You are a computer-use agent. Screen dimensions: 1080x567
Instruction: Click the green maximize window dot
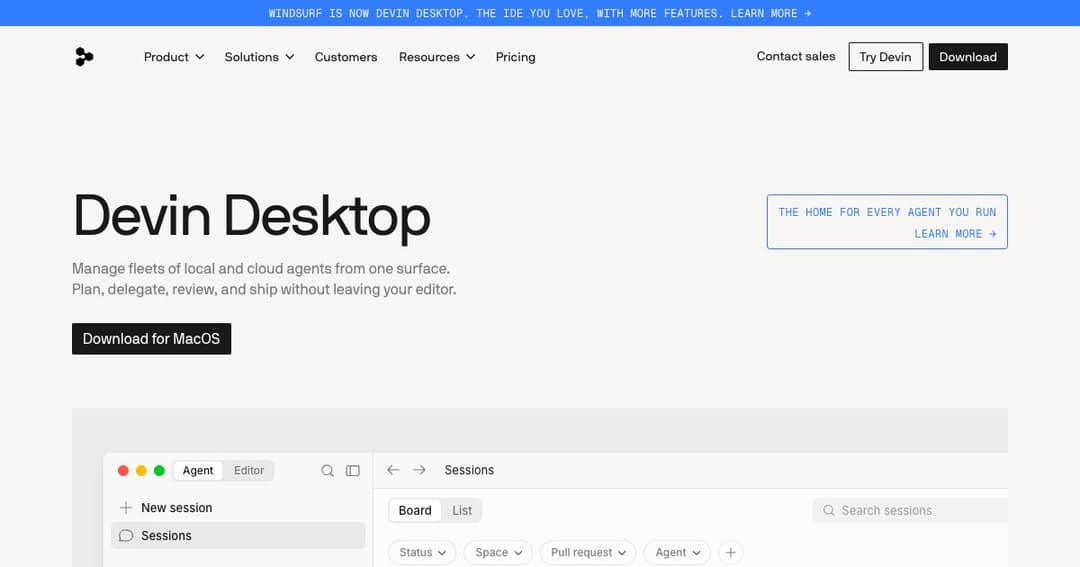click(x=159, y=471)
